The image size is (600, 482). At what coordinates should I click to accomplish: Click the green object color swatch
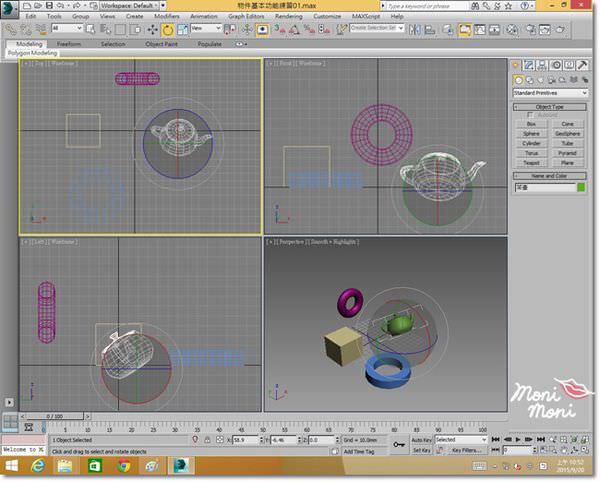click(x=582, y=186)
